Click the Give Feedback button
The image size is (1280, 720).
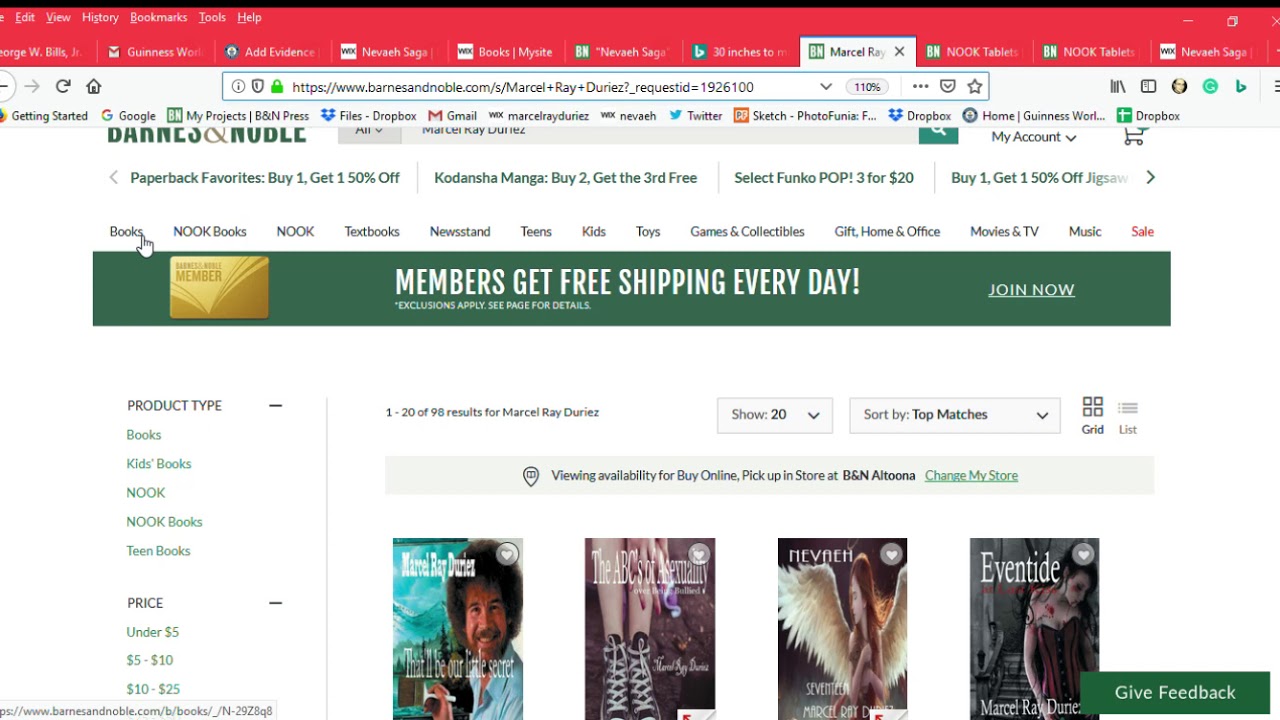click(x=1175, y=692)
